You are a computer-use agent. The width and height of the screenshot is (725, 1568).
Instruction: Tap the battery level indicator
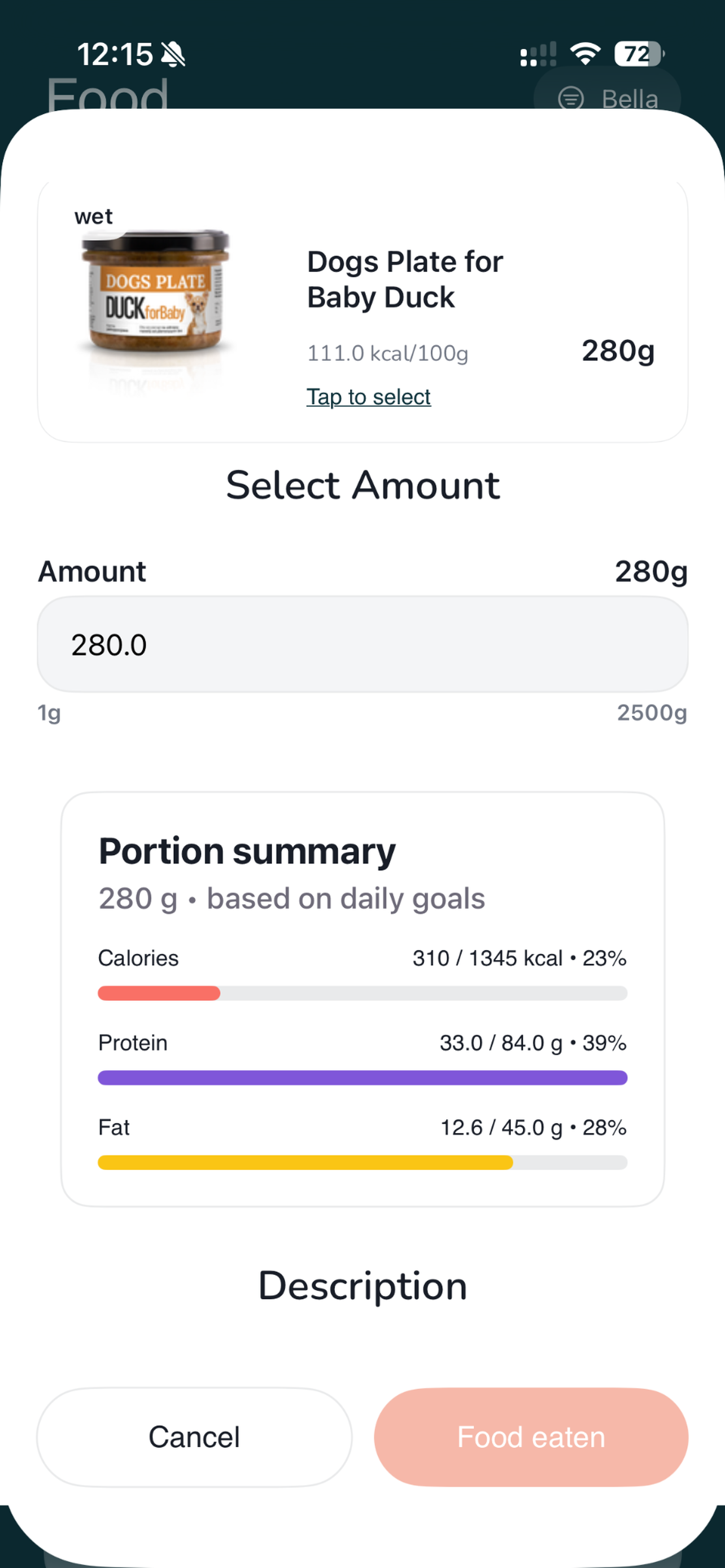[638, 54]
